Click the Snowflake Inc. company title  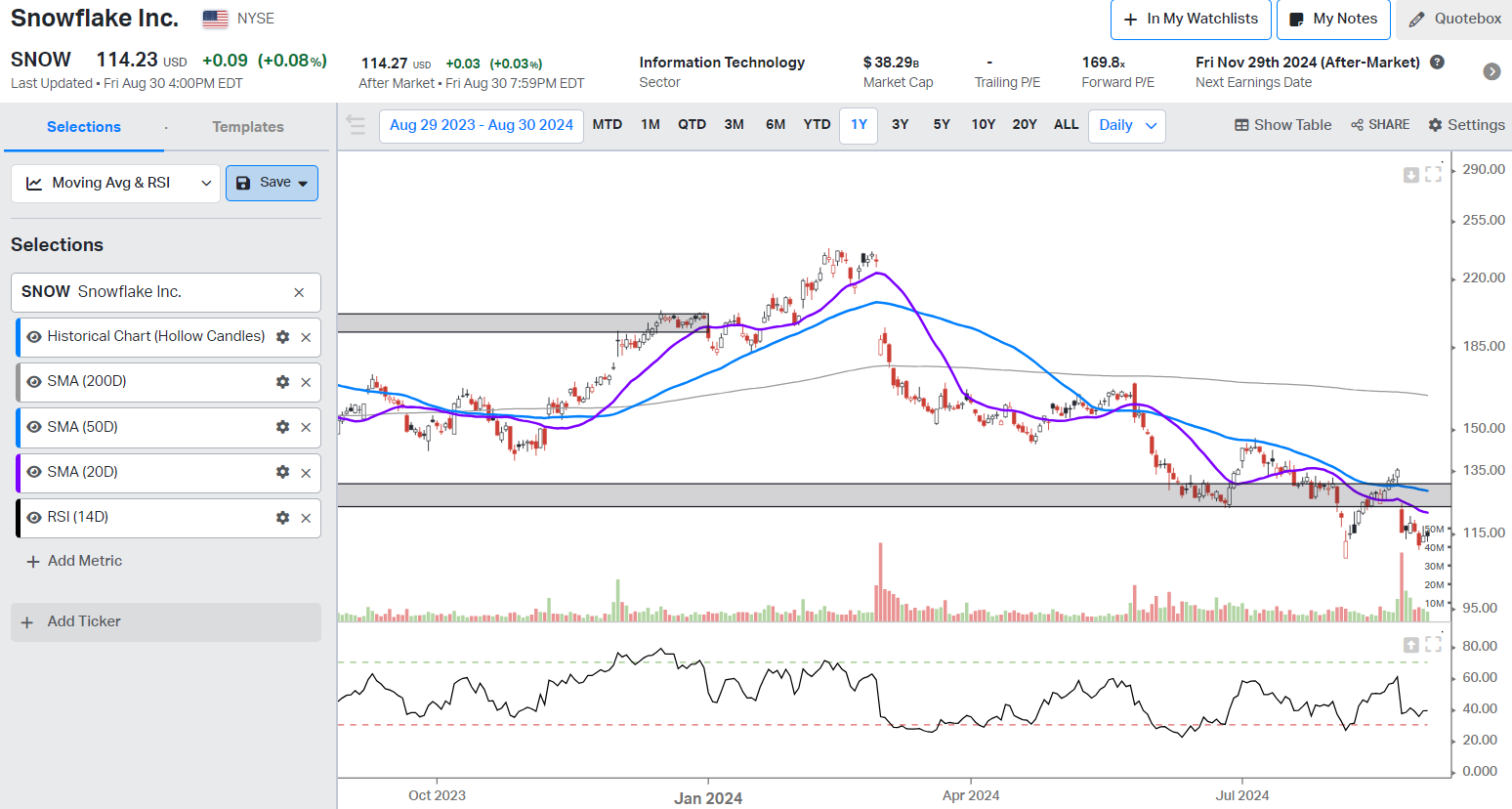(95, 19)
